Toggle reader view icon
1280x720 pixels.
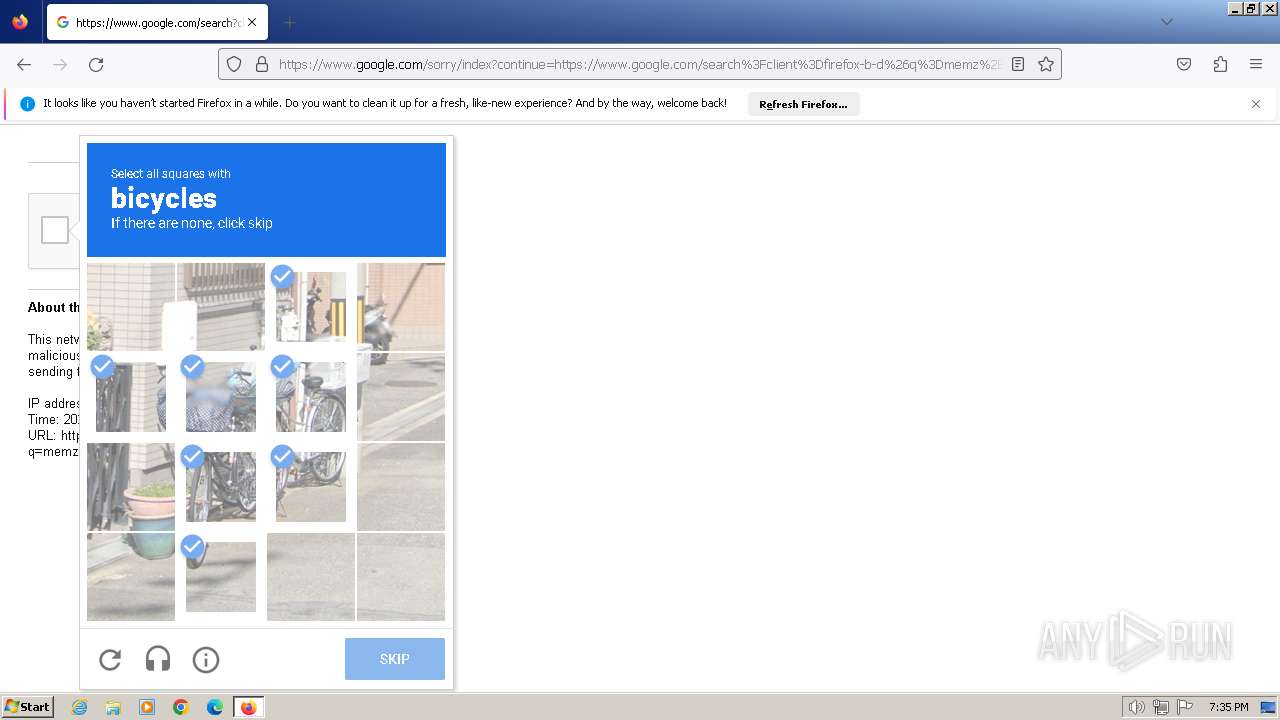1018,64
